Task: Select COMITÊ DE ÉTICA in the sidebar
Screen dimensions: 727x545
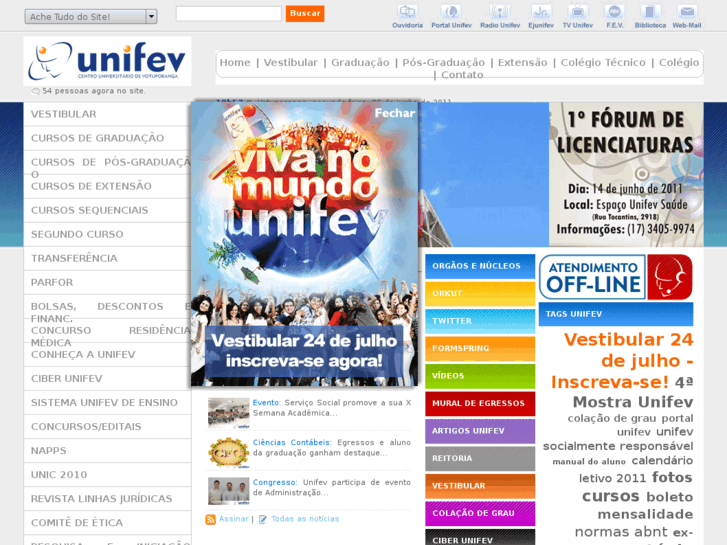Action: (x=107, y=523)
